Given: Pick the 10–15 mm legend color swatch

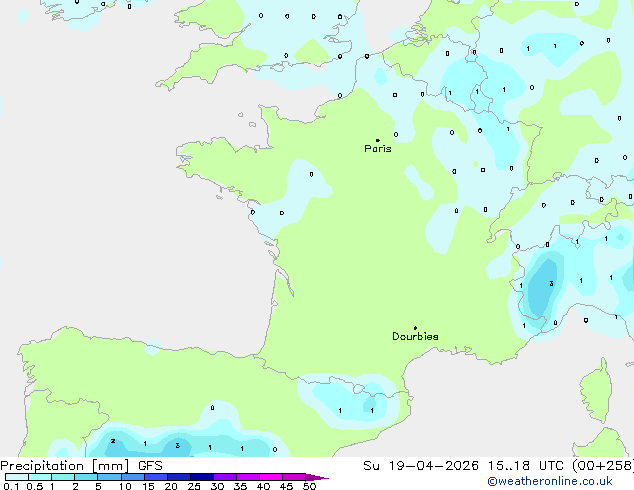Looking at the screenshot, I should pos(133,477).
